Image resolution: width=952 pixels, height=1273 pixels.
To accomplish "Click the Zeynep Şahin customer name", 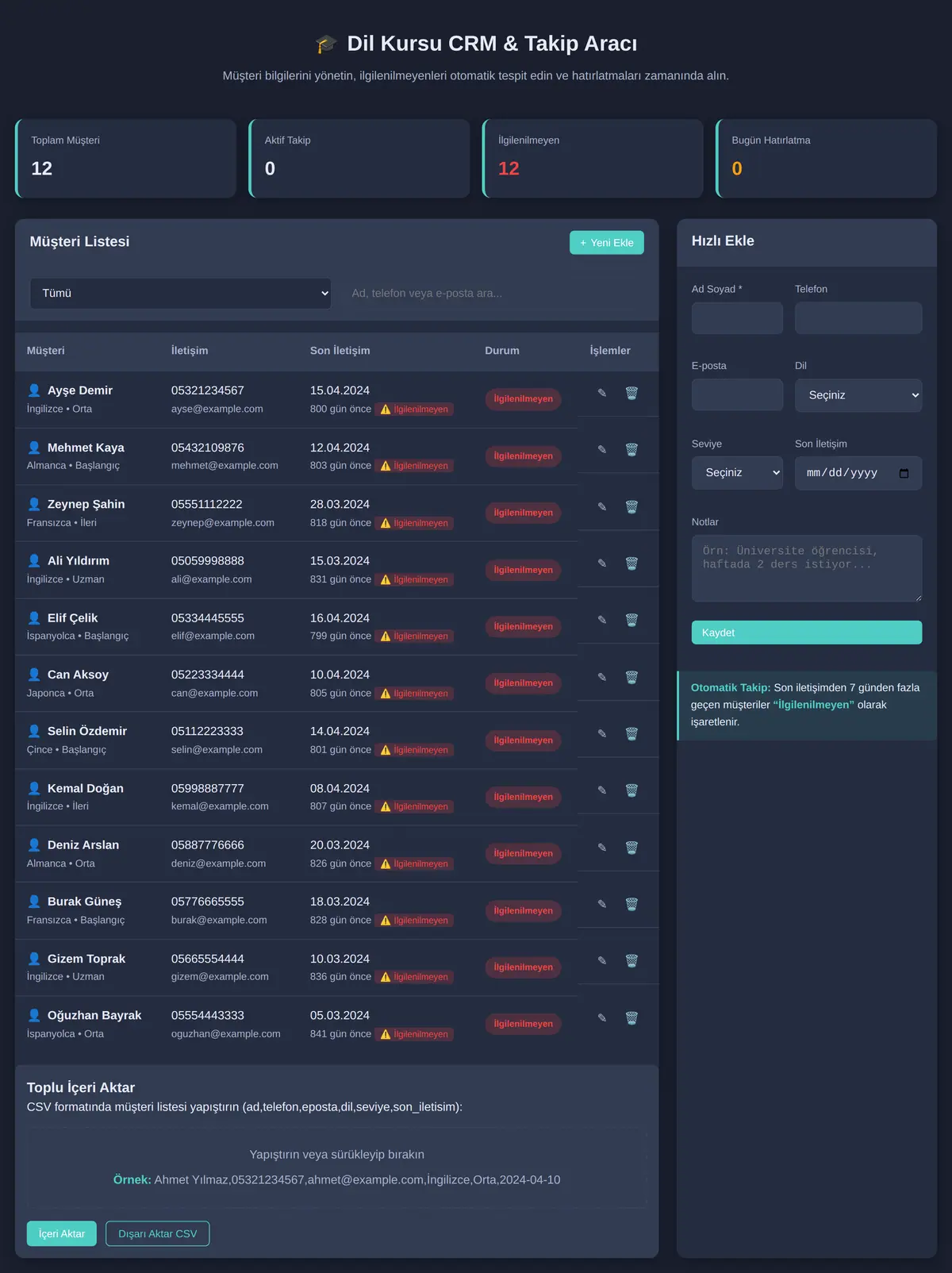I will [86, 504].
